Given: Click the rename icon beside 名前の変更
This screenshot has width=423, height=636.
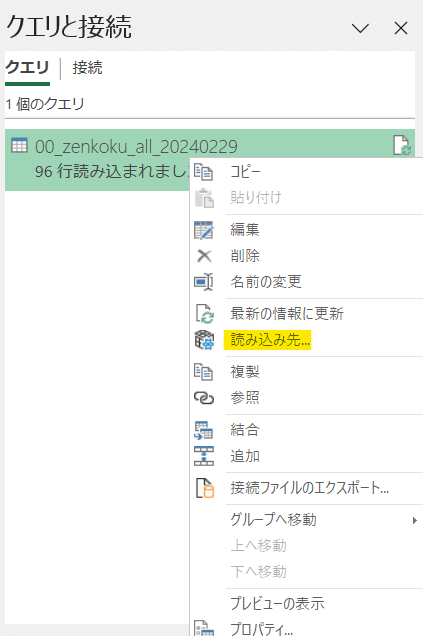Looking at the screenshot, I should [x=204, y=282].
